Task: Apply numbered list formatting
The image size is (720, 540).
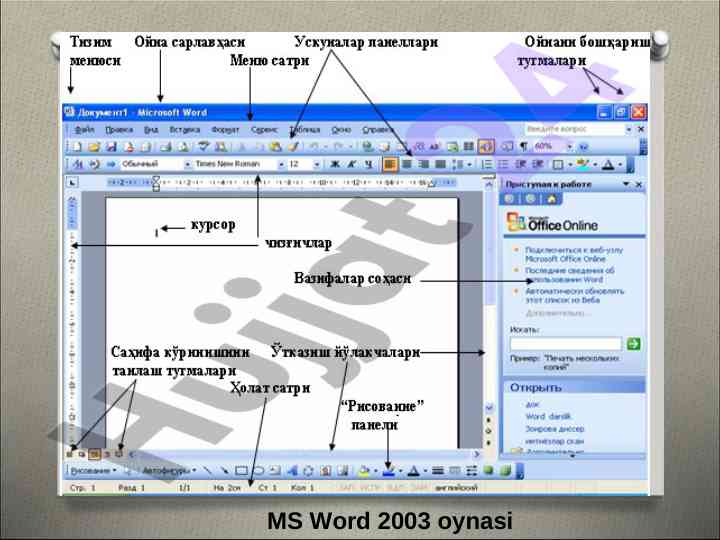Action: point(487,164)
